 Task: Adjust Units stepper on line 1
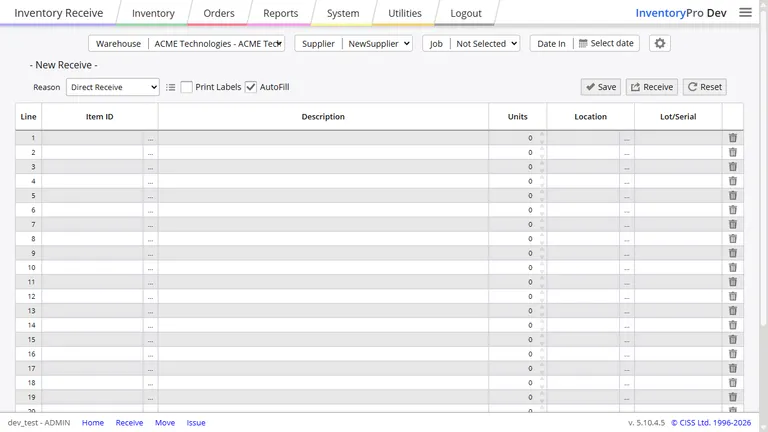pyautogui.click(x=542, y=138)
